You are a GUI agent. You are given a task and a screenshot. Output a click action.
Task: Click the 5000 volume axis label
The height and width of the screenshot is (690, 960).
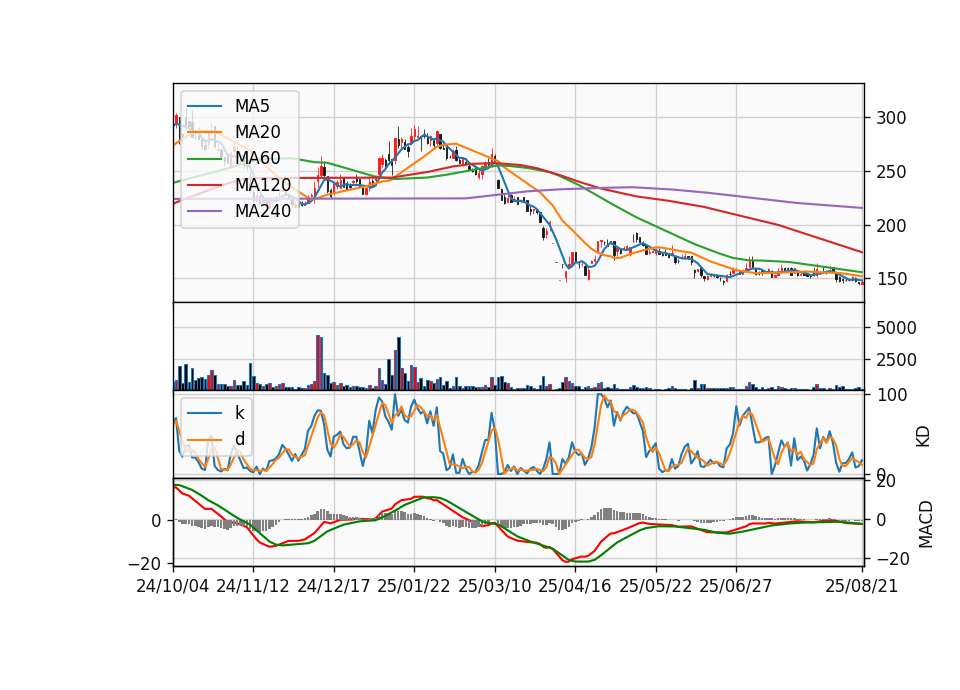point(896,328)
